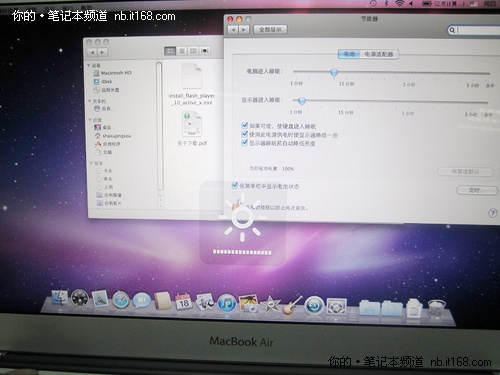
Task: Collapse the 设备 section in Finder sidebar
Action: point(89,65)
